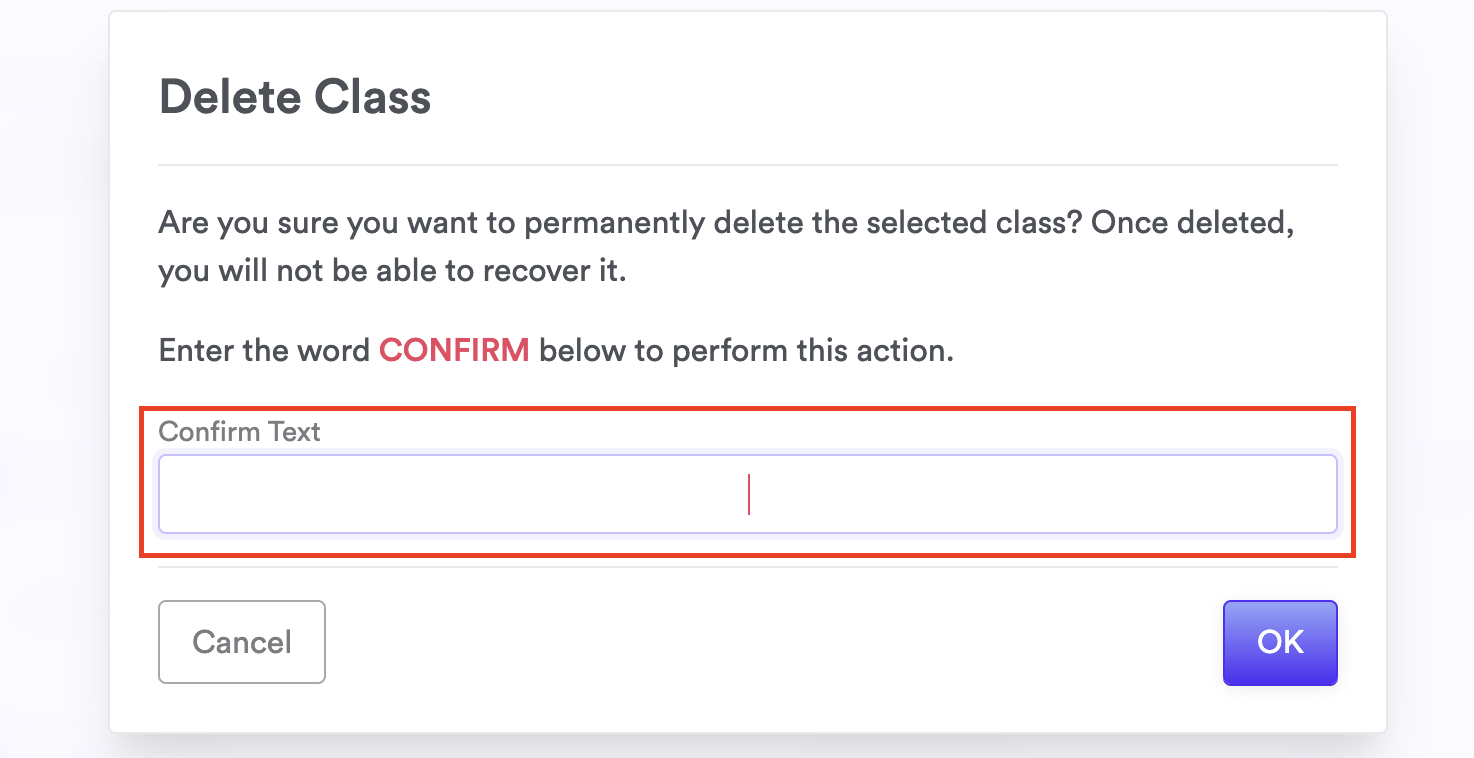Viewport: 1474px width, 758px height.
Task: Click the Cancel button
Action: pyautogui.click(x=242, y=642)
